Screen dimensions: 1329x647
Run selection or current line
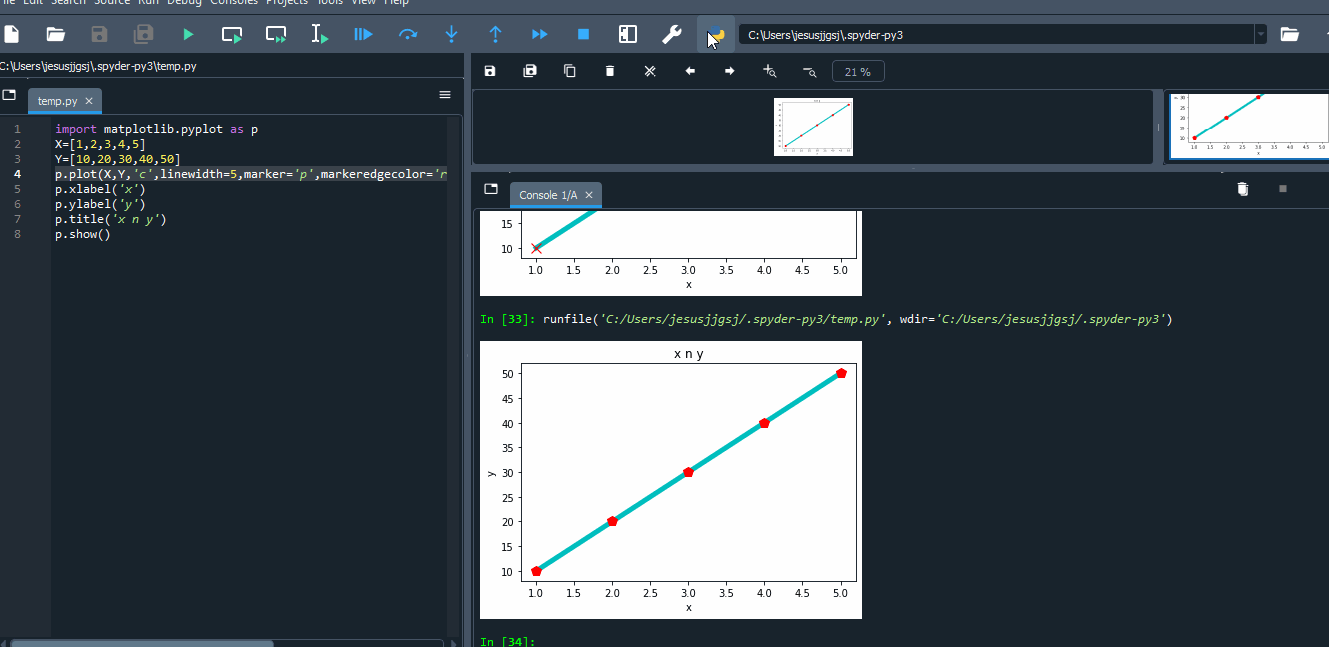320,34
